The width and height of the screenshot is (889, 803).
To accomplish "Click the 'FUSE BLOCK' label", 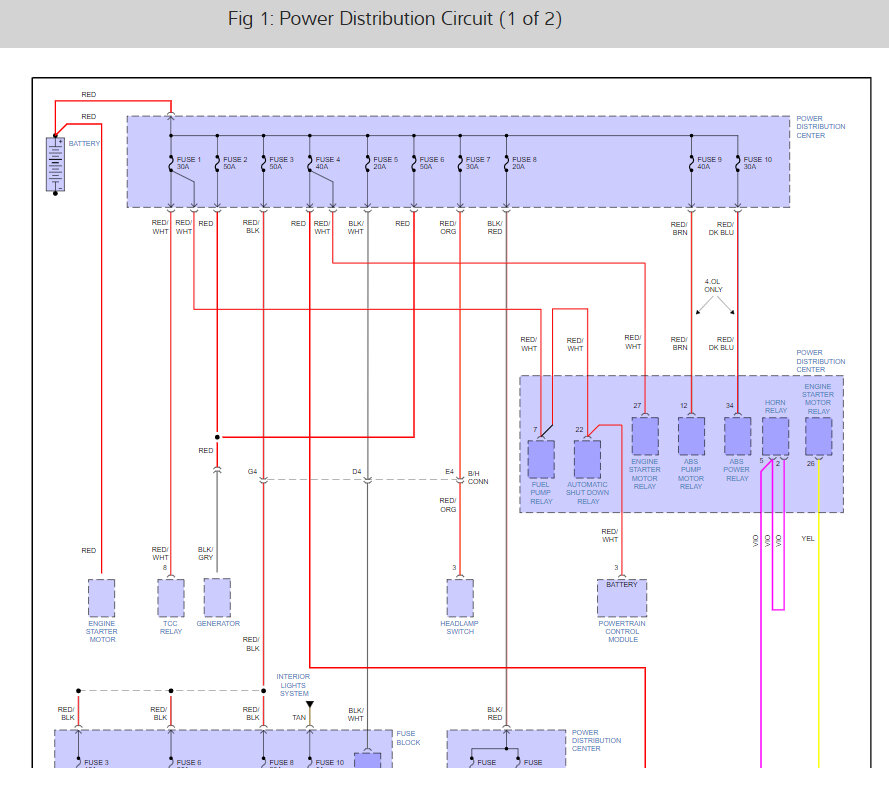I will [408, 738].
